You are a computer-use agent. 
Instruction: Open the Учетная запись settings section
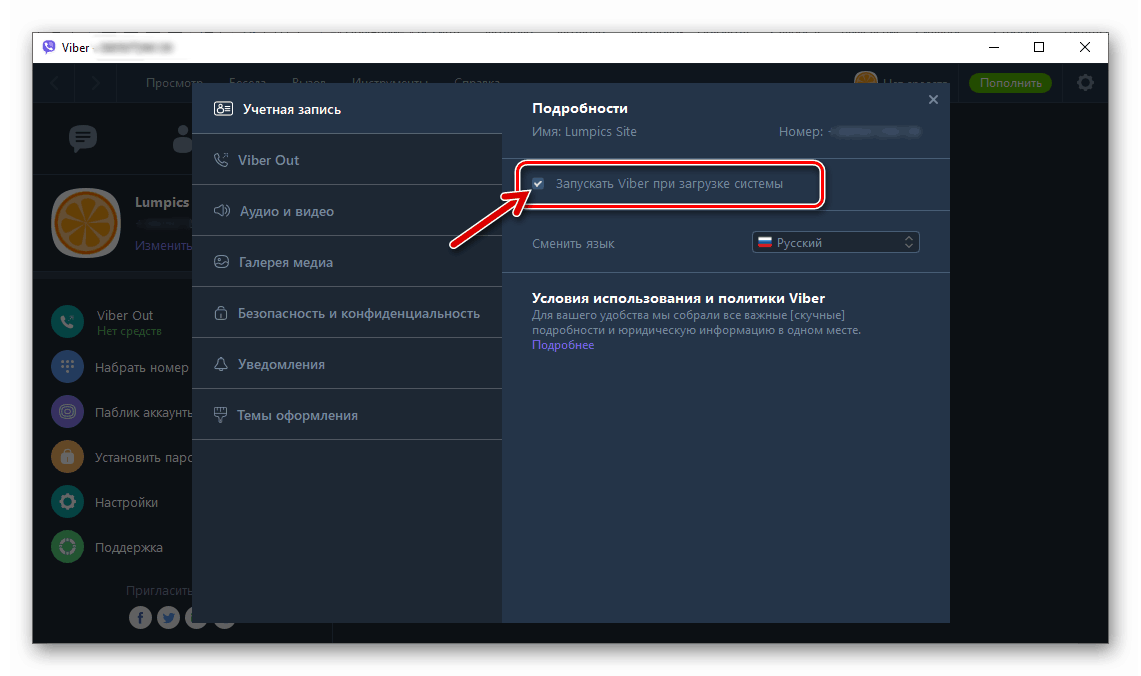point(347,109)
